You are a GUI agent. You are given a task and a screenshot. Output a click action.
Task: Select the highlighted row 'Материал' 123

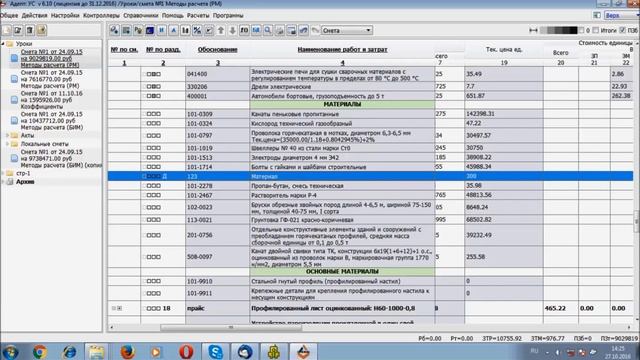370,176
